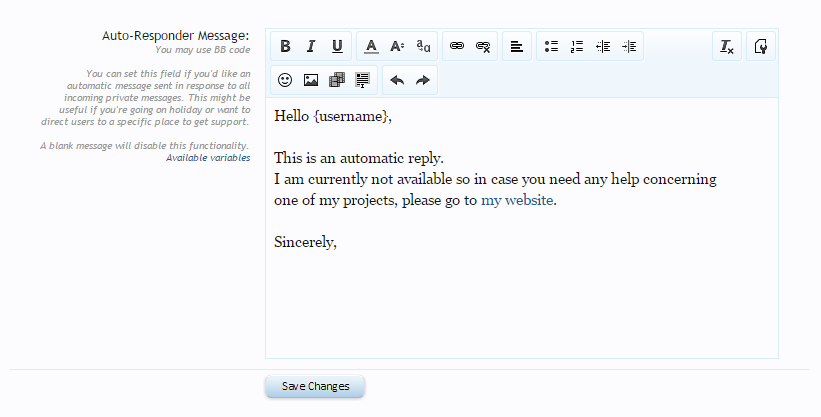Open the Available variables link
Viewport: 821px width, 417px height.
pyautogui.click(x=207, y=157)
